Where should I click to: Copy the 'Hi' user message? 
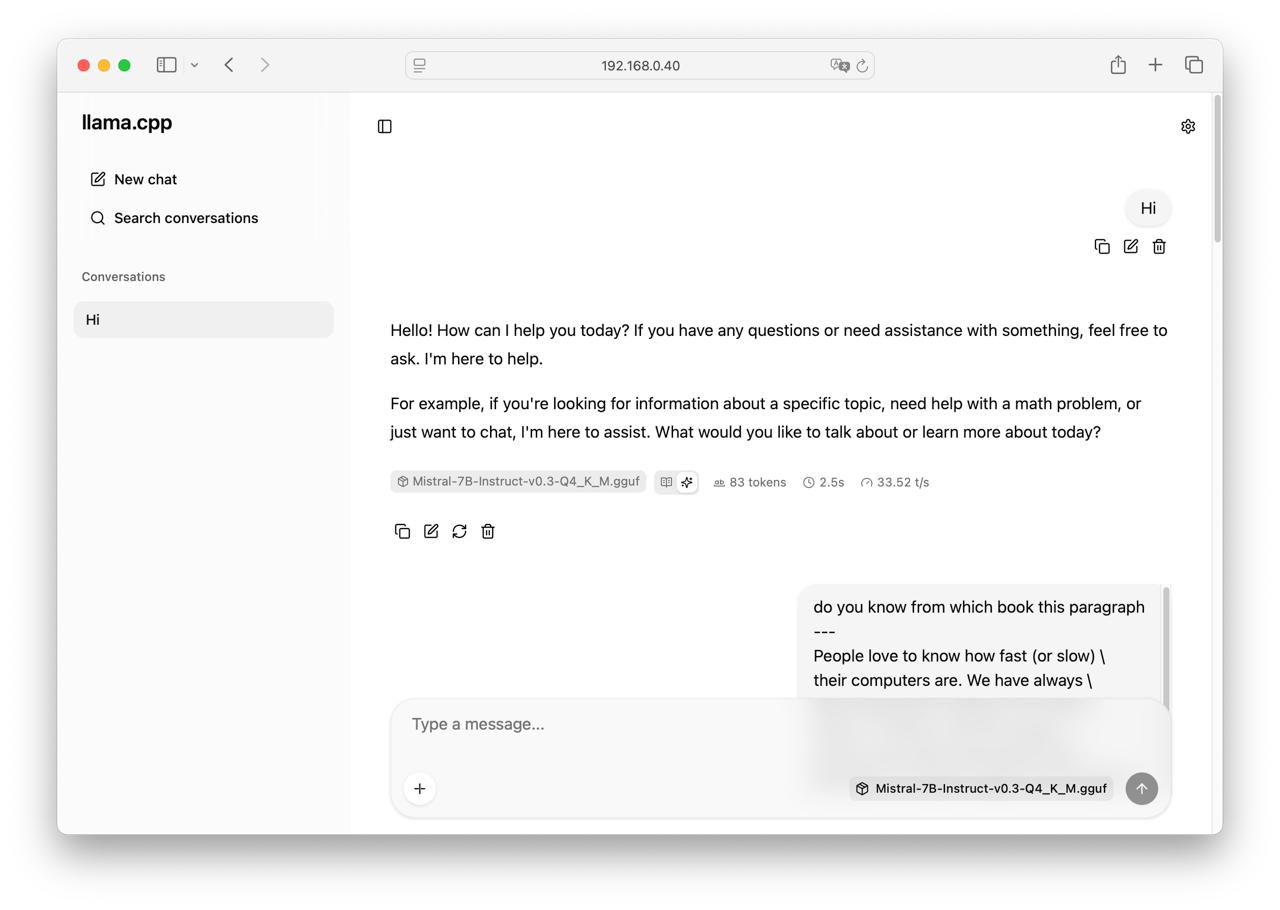tap(1102, 247)
